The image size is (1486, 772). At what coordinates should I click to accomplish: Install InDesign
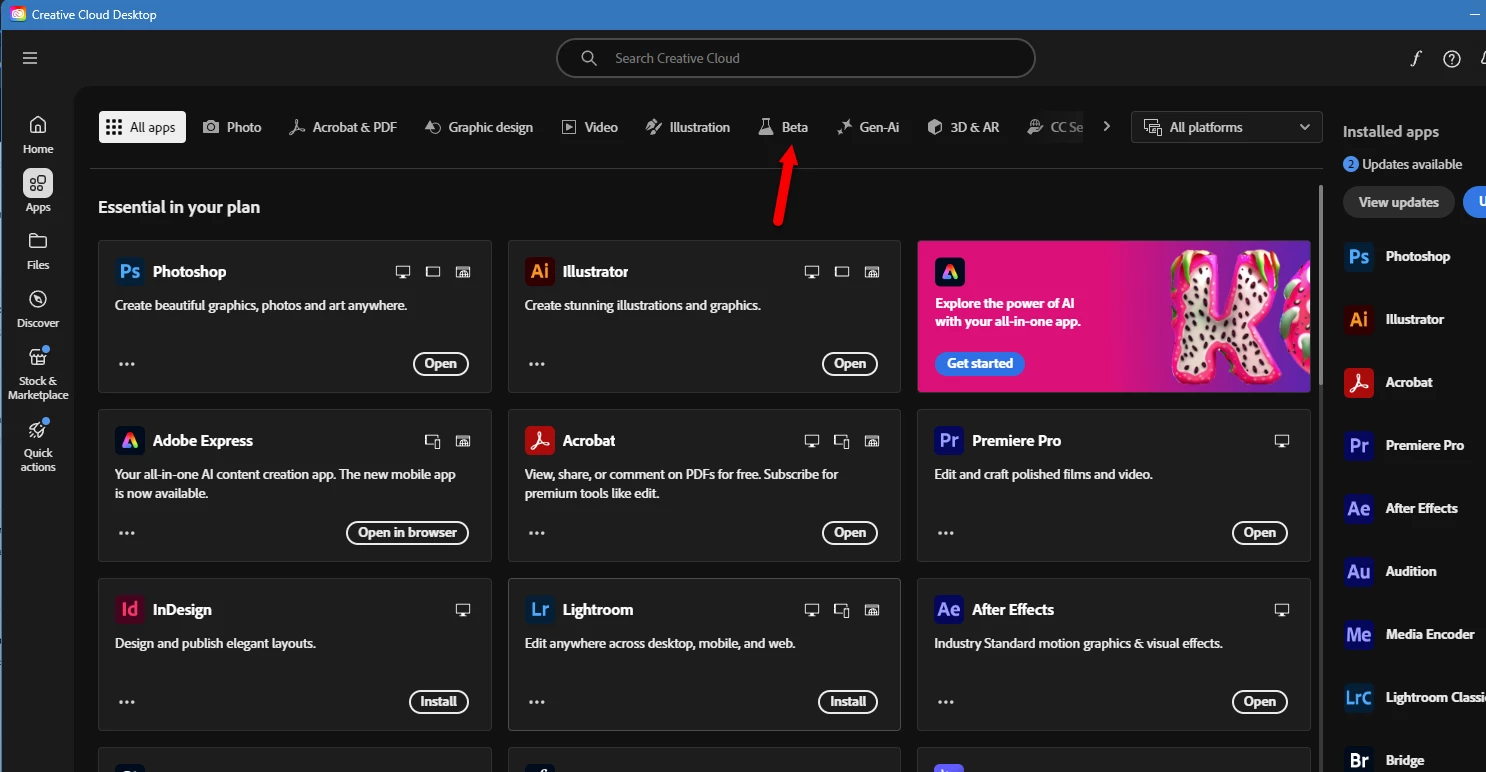(439, 702)
